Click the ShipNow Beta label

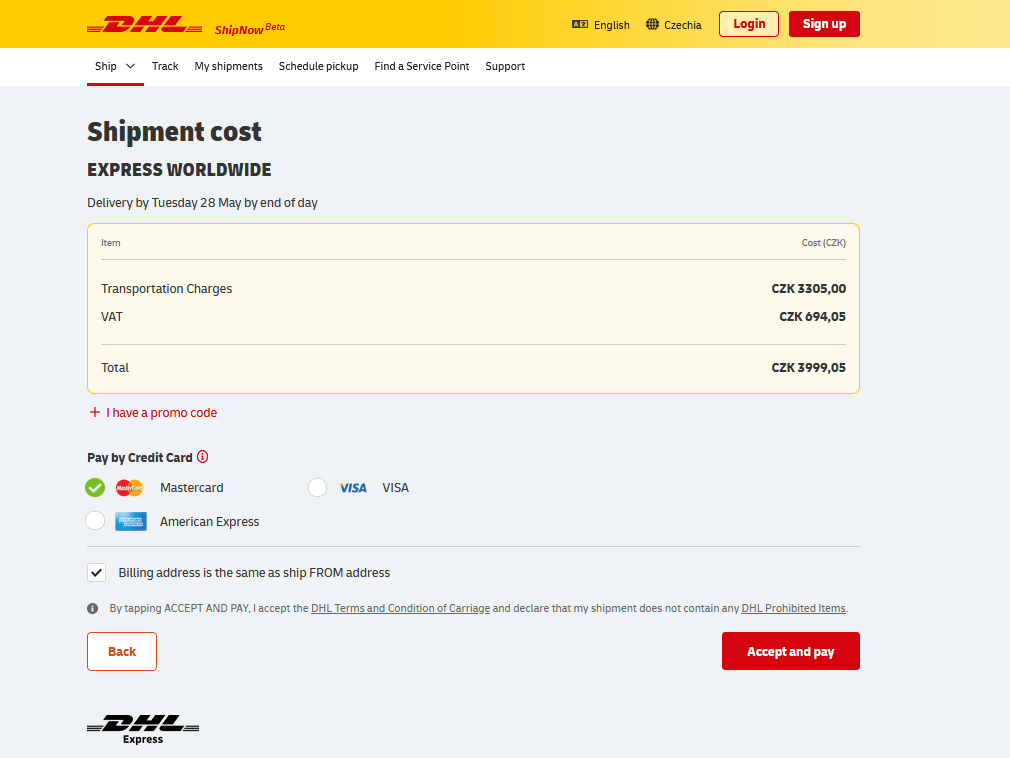[250, 28]
